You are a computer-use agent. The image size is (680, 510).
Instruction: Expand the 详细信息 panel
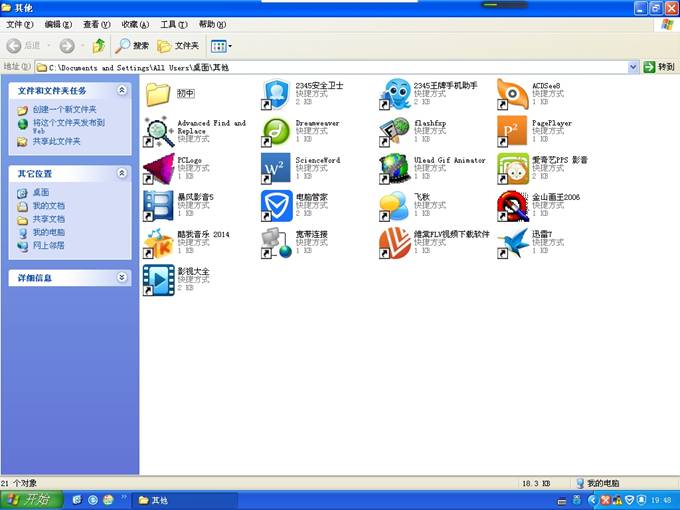click(x=122, y=277)
